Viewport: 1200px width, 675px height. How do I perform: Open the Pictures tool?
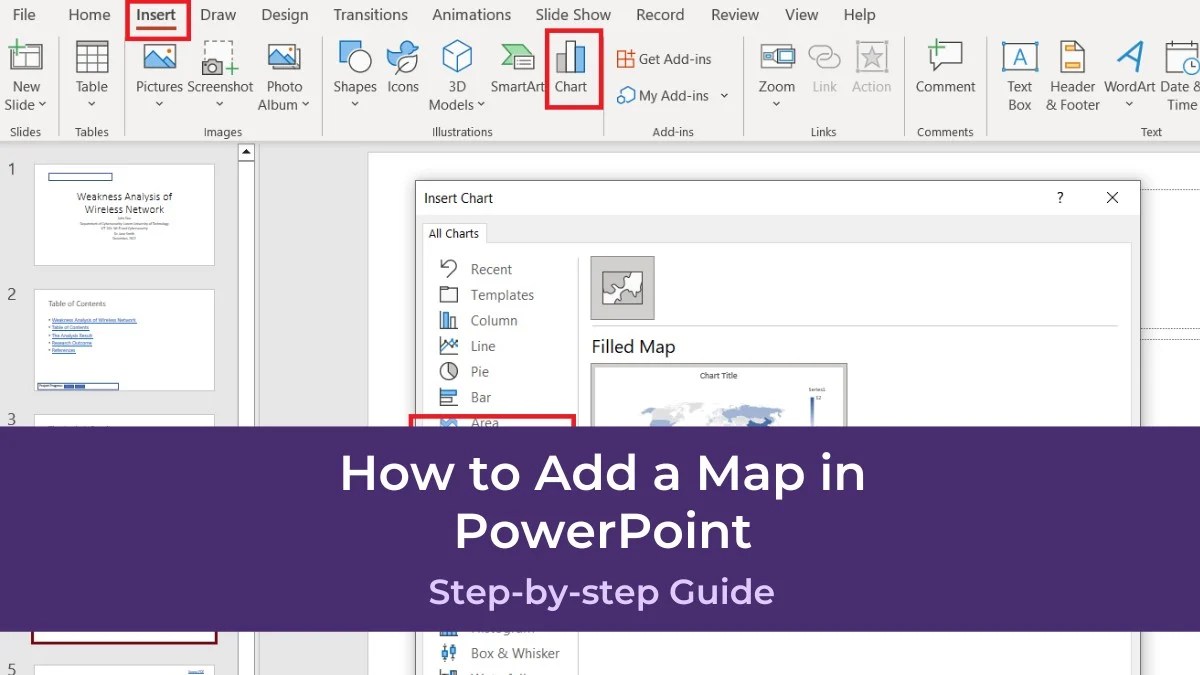tap(158, 70)
